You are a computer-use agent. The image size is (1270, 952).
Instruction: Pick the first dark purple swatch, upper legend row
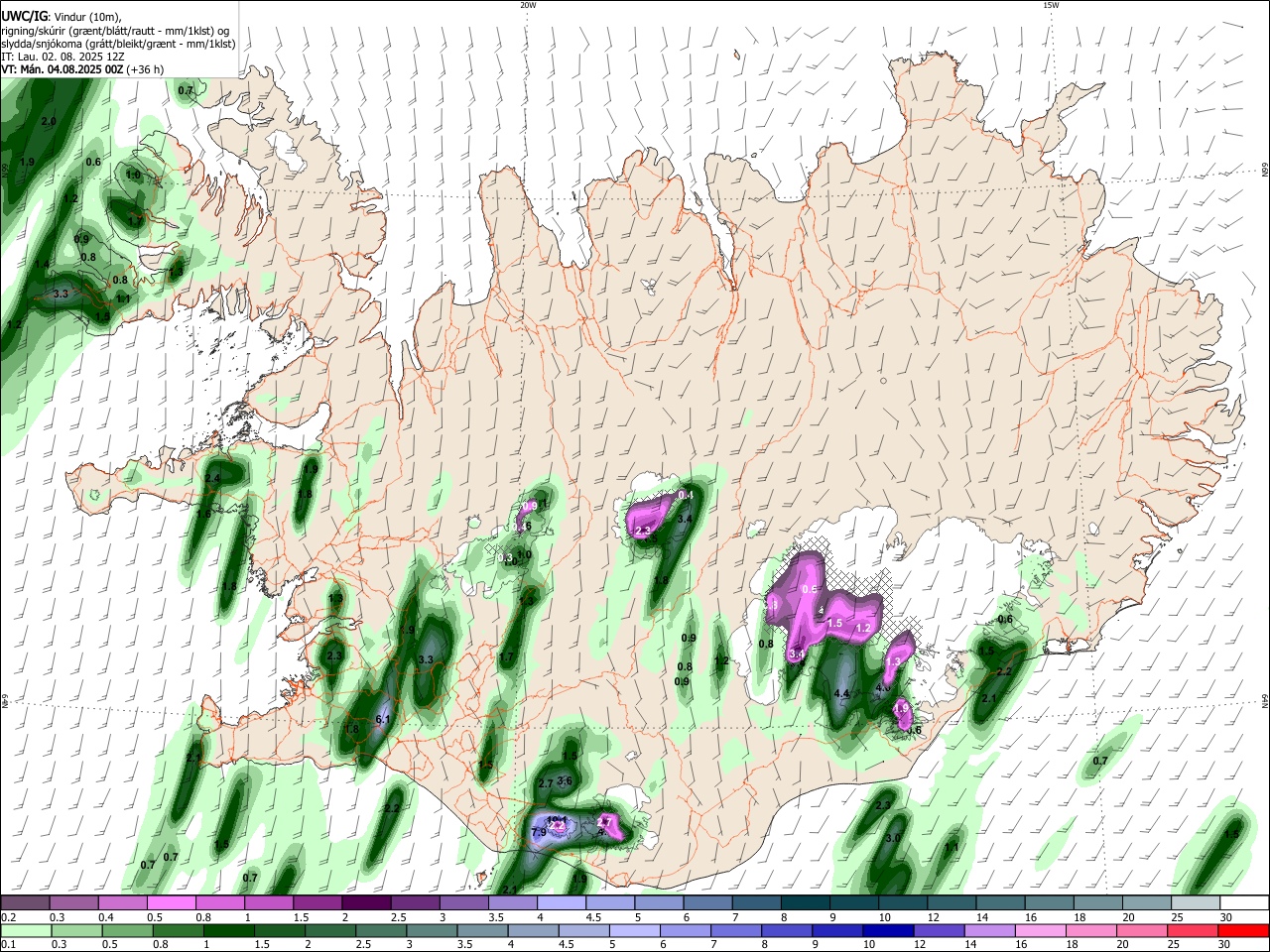[x=25, y=903]
